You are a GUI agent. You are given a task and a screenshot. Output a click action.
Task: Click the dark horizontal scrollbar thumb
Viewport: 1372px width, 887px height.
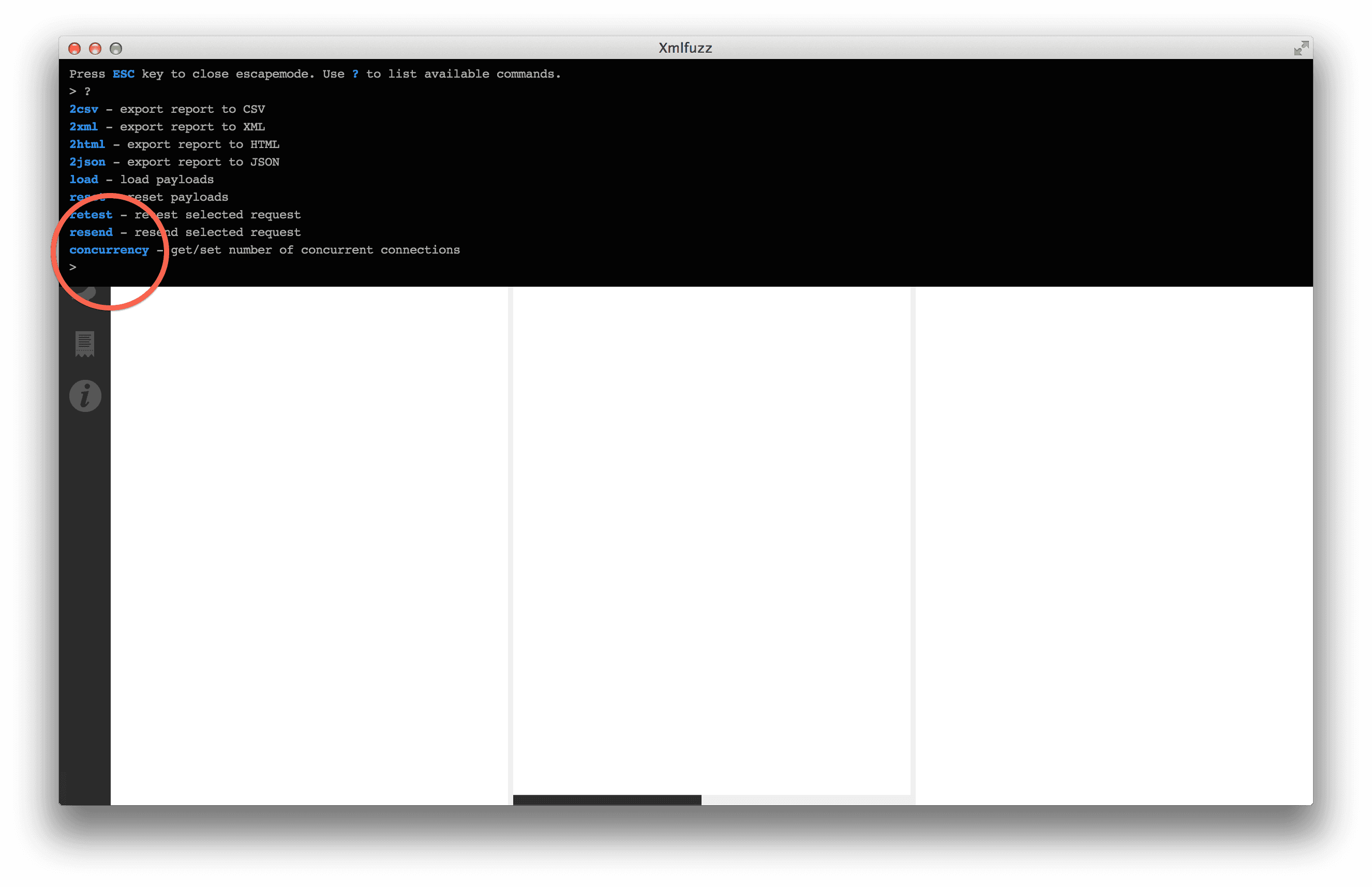[607, 800]
